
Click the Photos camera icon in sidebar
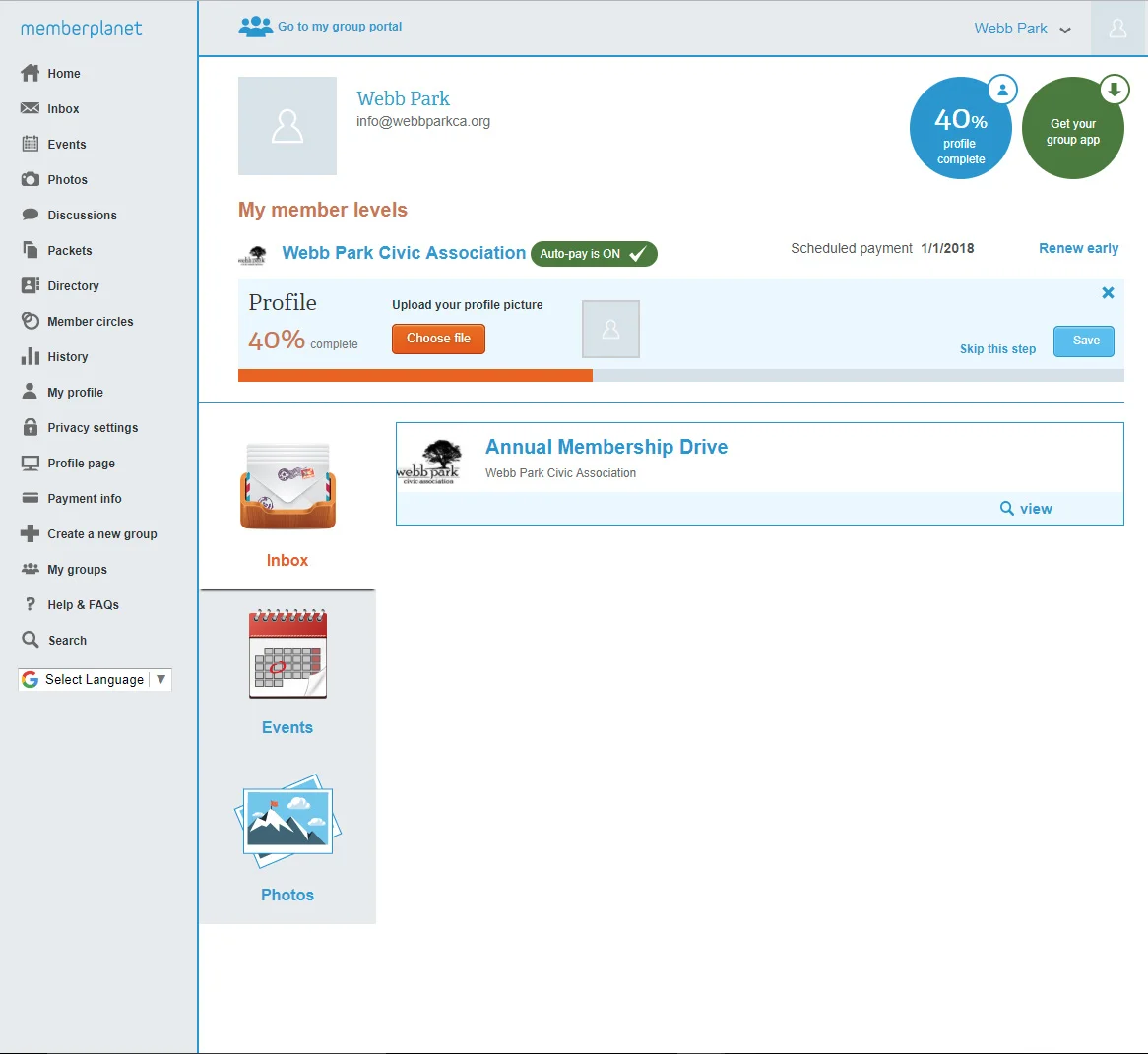coord(30,179)
